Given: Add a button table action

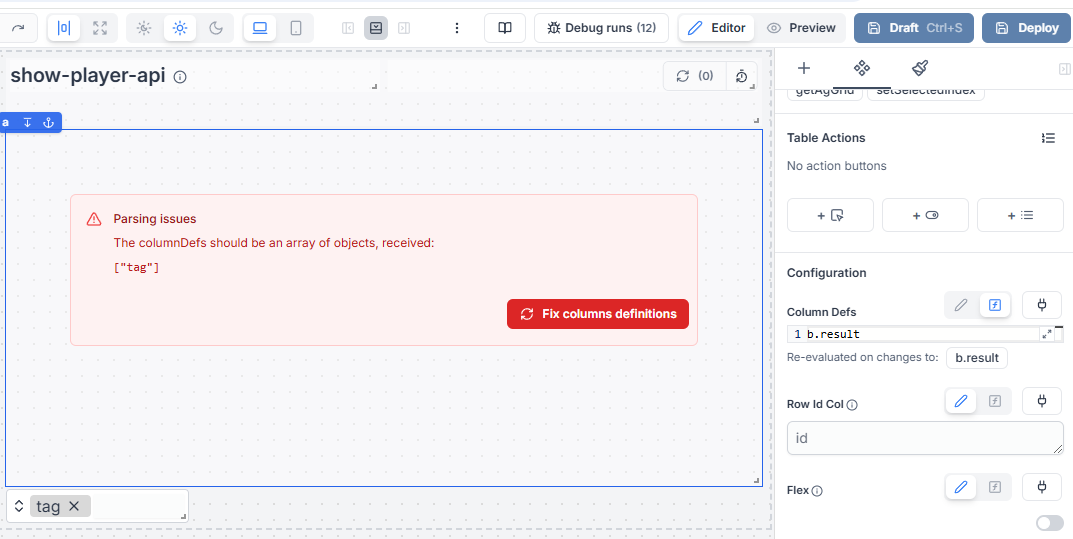Looking at the screenshot, I should (831, 215).
